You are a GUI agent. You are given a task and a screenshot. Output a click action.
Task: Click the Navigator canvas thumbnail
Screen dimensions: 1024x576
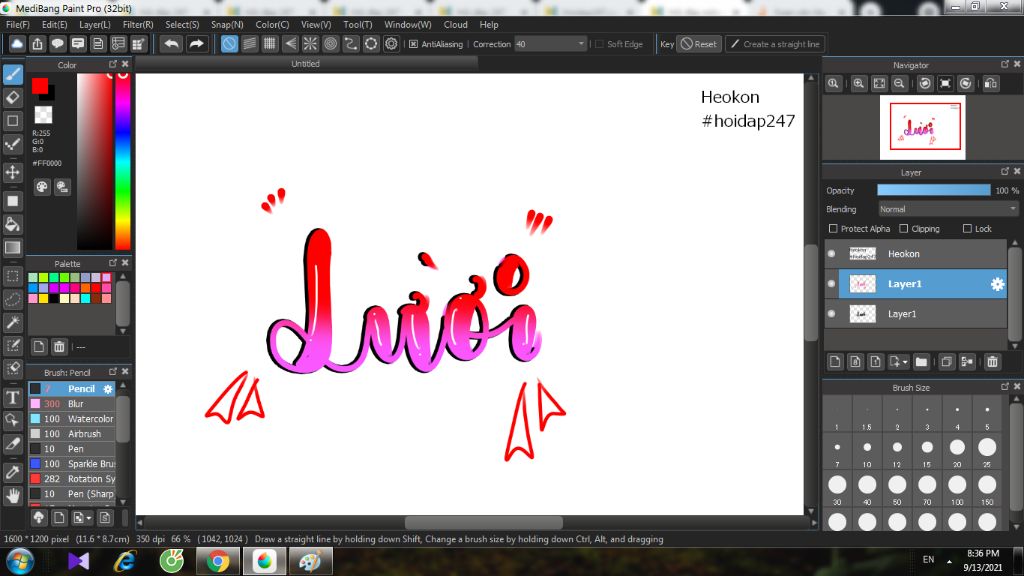(x=922, y=127)
